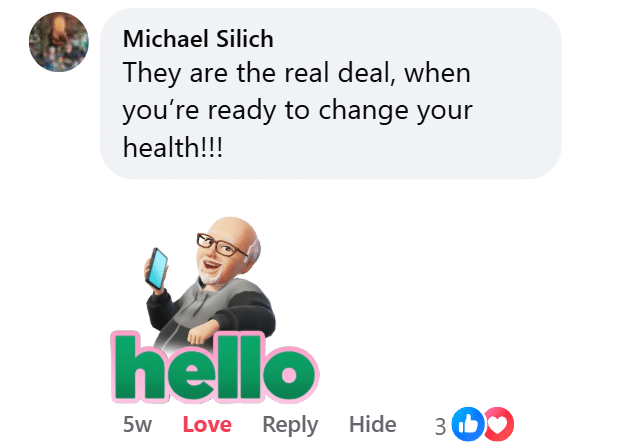Click the avatar's fist resting on hello
The image size is (634, 445).
click(x=201, y=333)
